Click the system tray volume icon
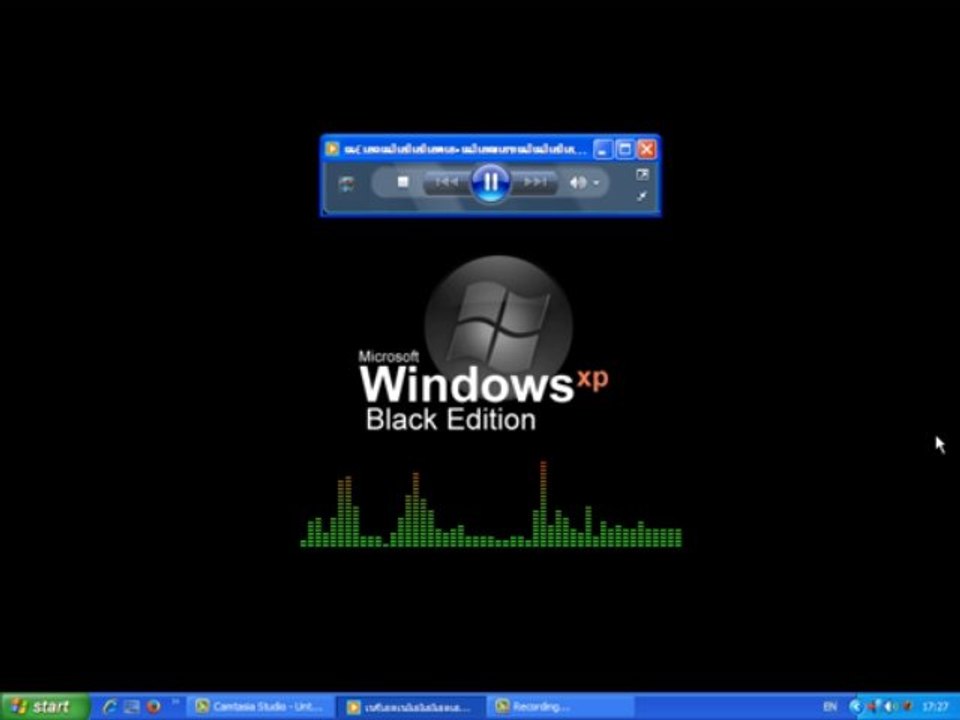 [891, 707]
